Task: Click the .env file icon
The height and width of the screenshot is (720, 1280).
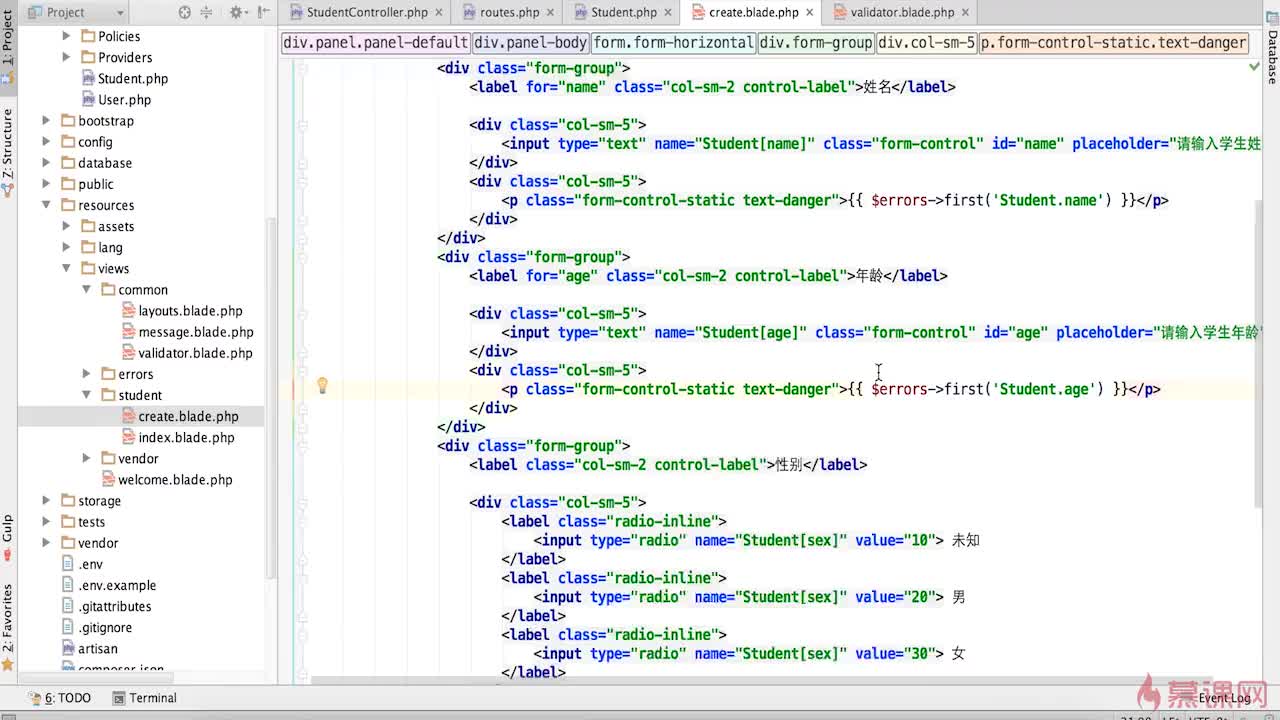Action: coord(68,564)
